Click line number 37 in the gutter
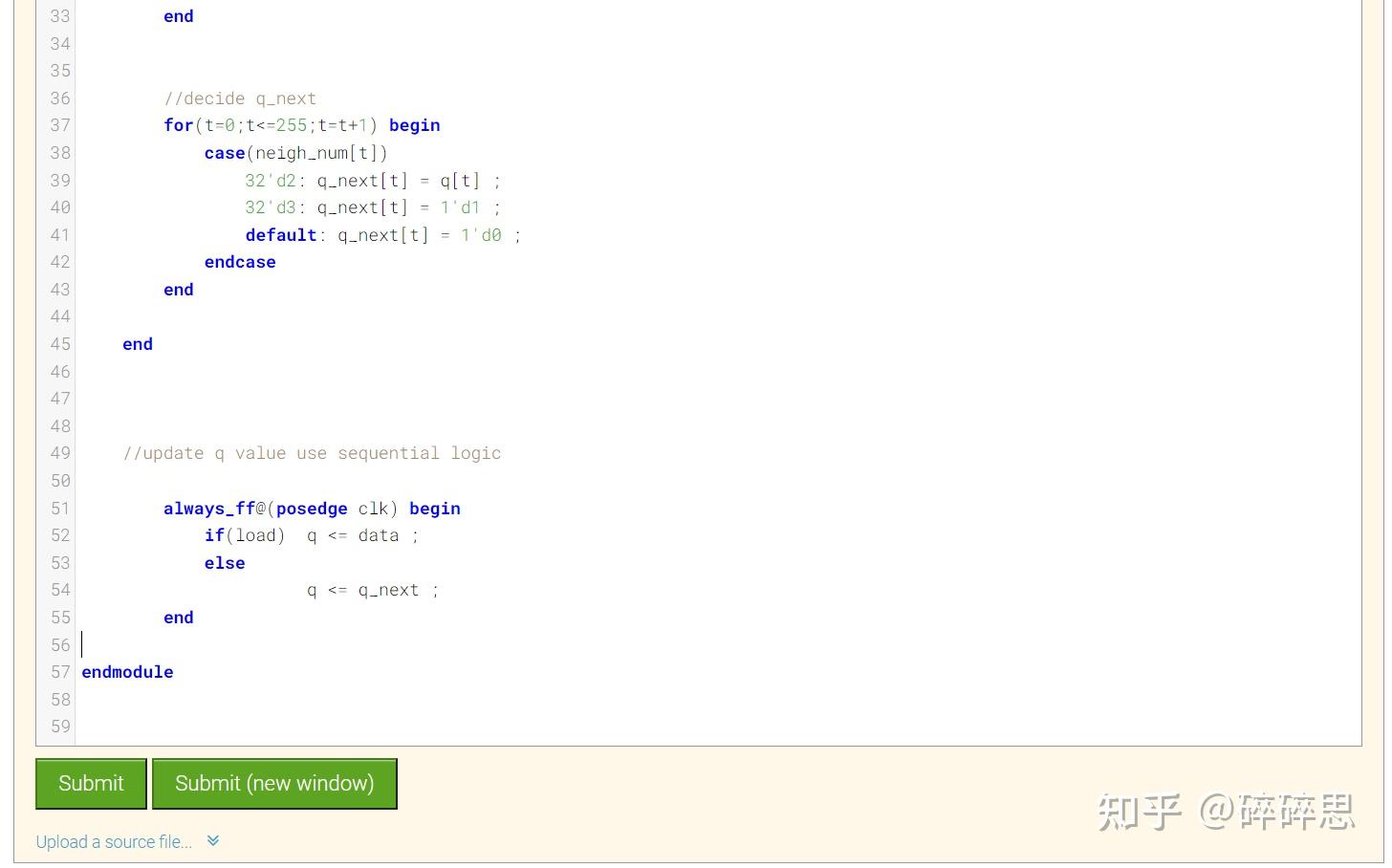This screenshot has height=868, width=1392. pos(59,125)
